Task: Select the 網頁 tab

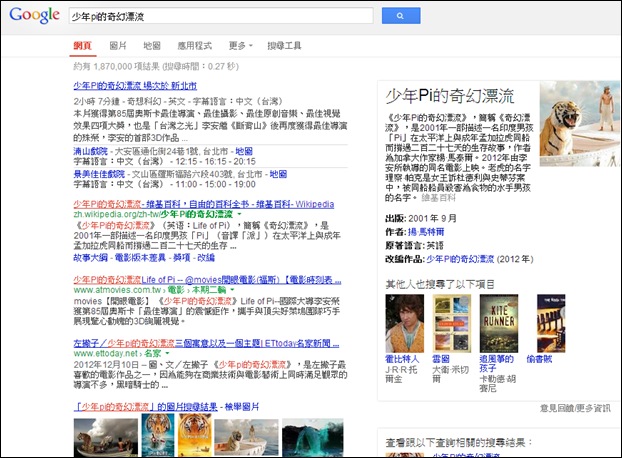Action: coord(83,46)
